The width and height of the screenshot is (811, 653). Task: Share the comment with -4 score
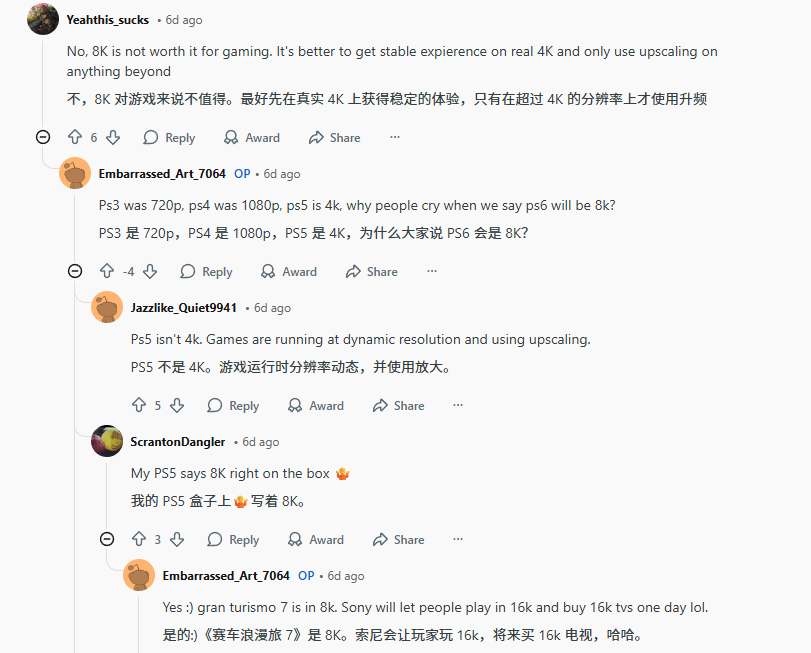pos(371,272)
